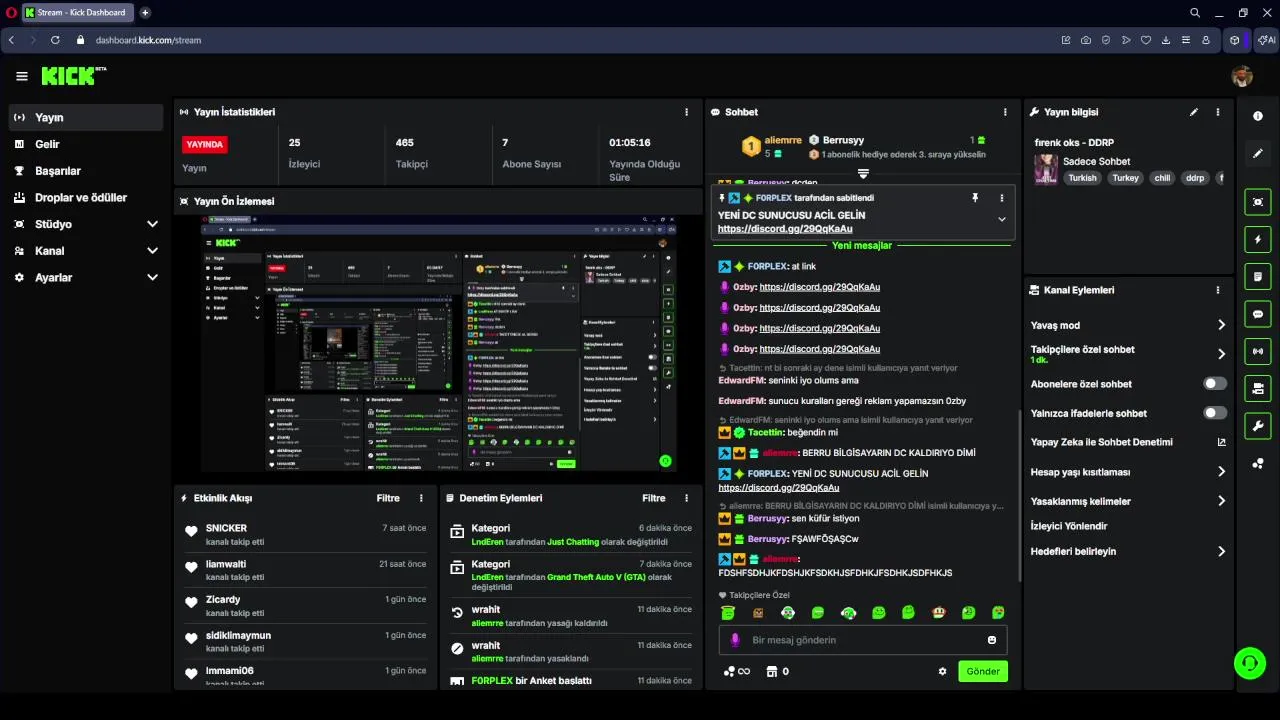The image size is (1280, 720).
Task: Open the Sohbet panel three-dot menu
Action: (1005, 112)
